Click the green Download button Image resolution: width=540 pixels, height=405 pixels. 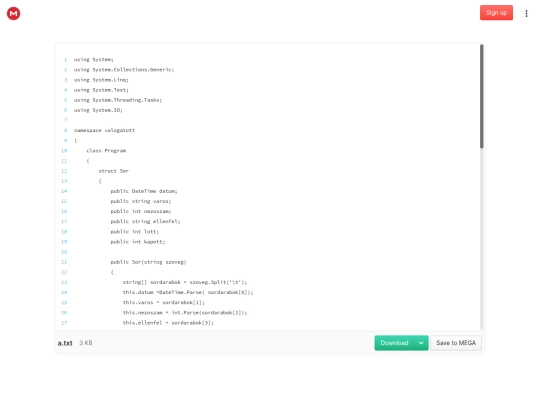[394, 343]
